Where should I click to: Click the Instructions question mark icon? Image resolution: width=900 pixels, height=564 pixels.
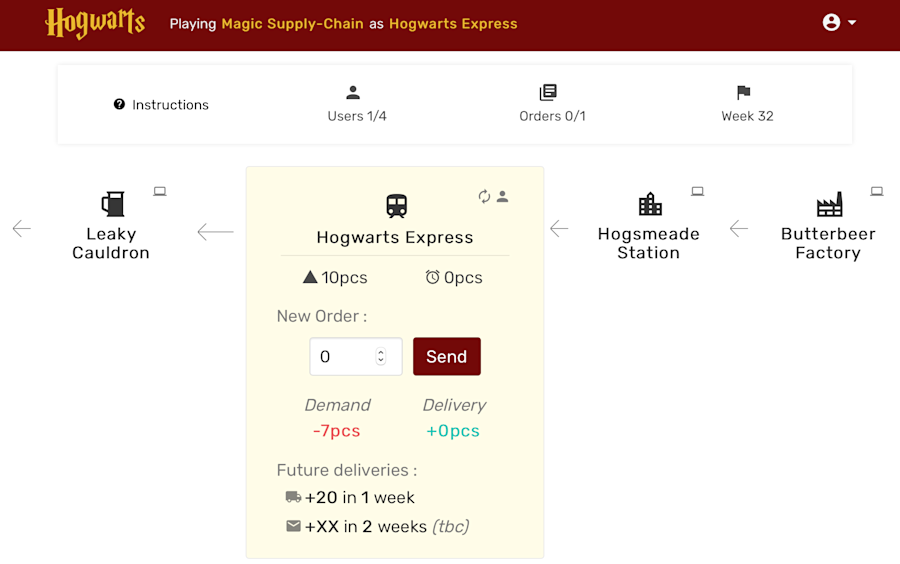click(119, 104)
